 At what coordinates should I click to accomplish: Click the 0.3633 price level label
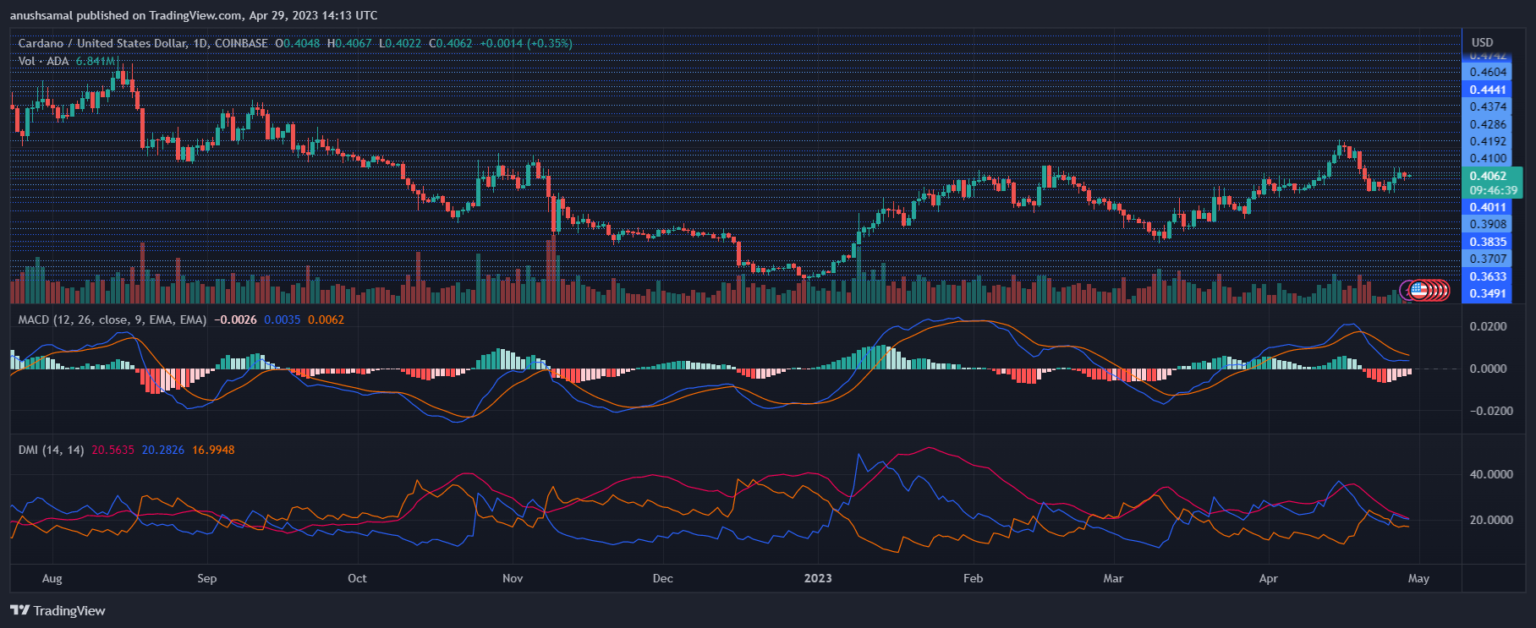tap(1487, 275)
